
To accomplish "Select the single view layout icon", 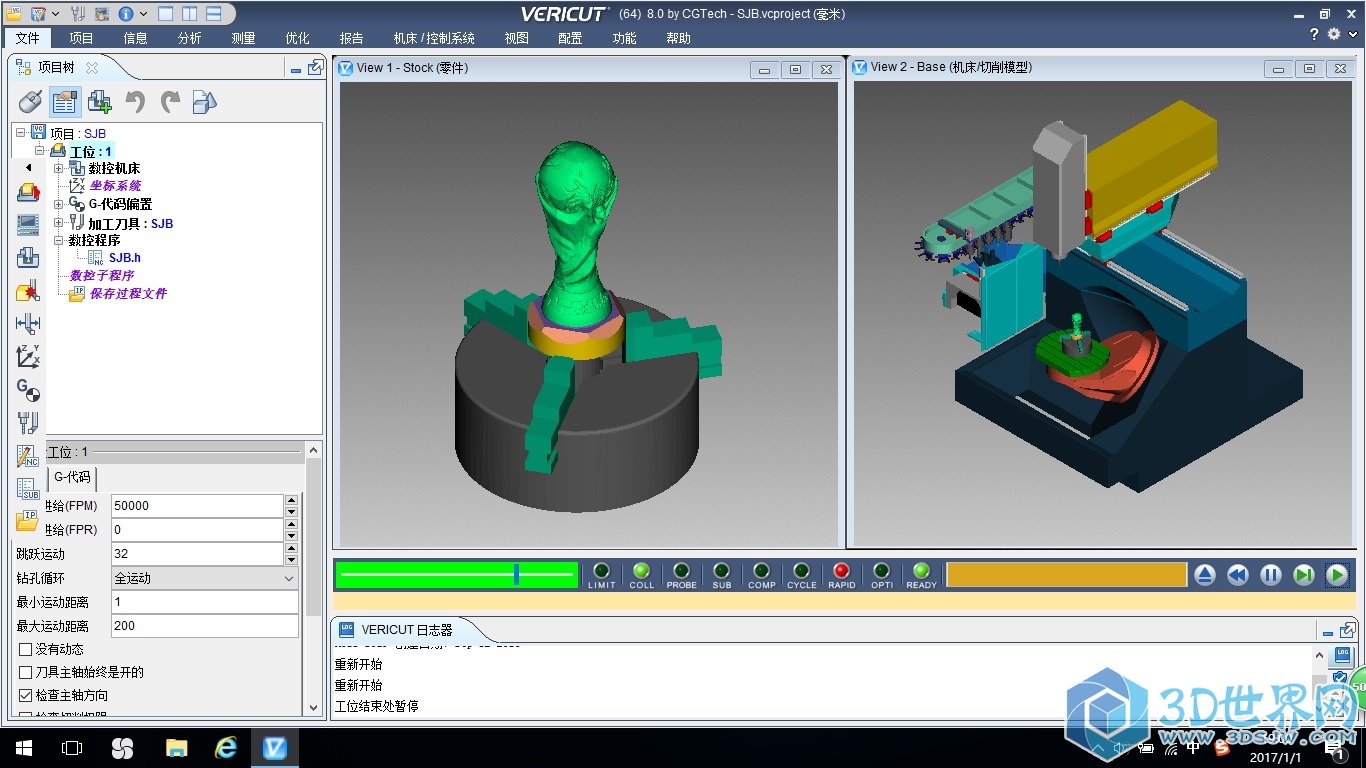I will pos(166,14).
